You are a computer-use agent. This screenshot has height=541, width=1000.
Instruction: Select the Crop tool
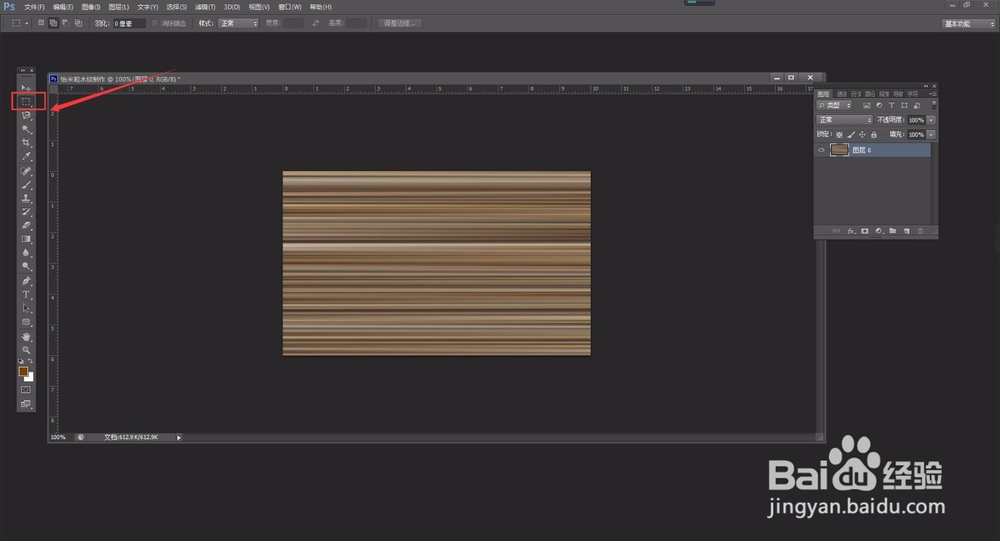tap(26, 143)
